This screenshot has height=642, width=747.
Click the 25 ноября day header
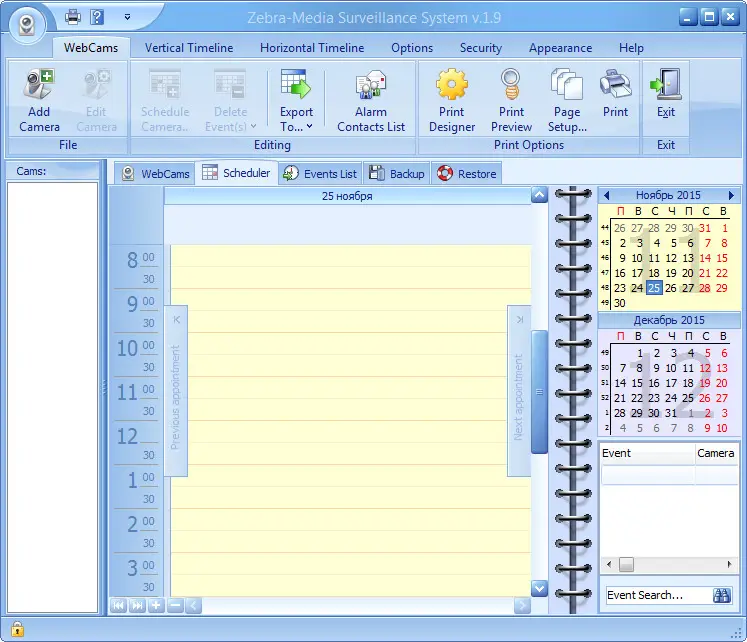click(347, 196)
